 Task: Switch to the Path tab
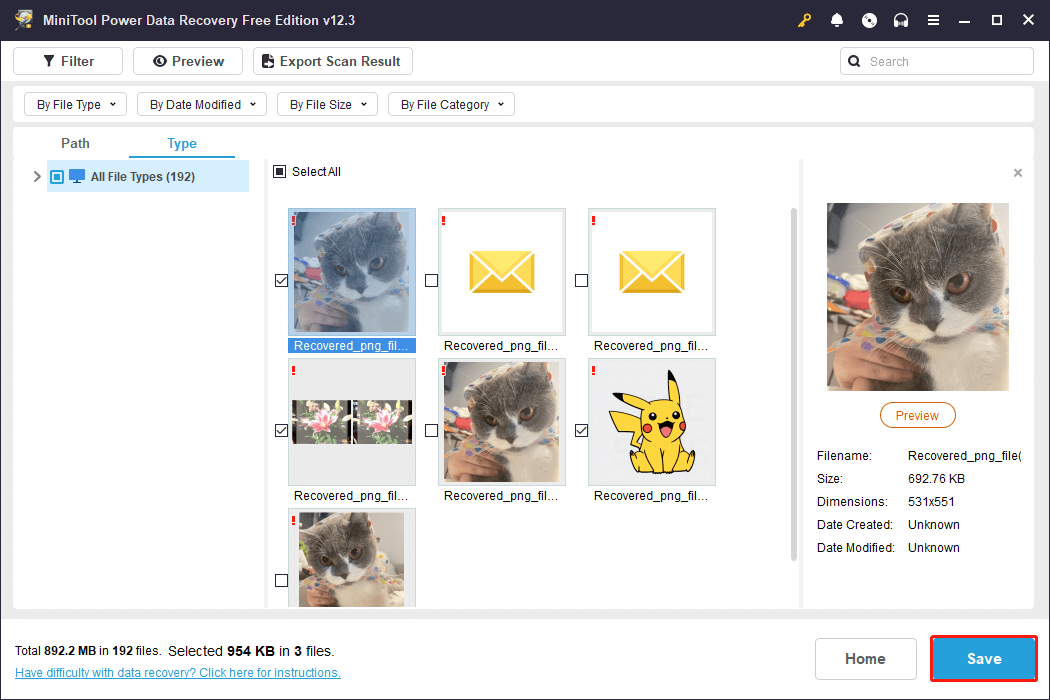coord(75,144)
